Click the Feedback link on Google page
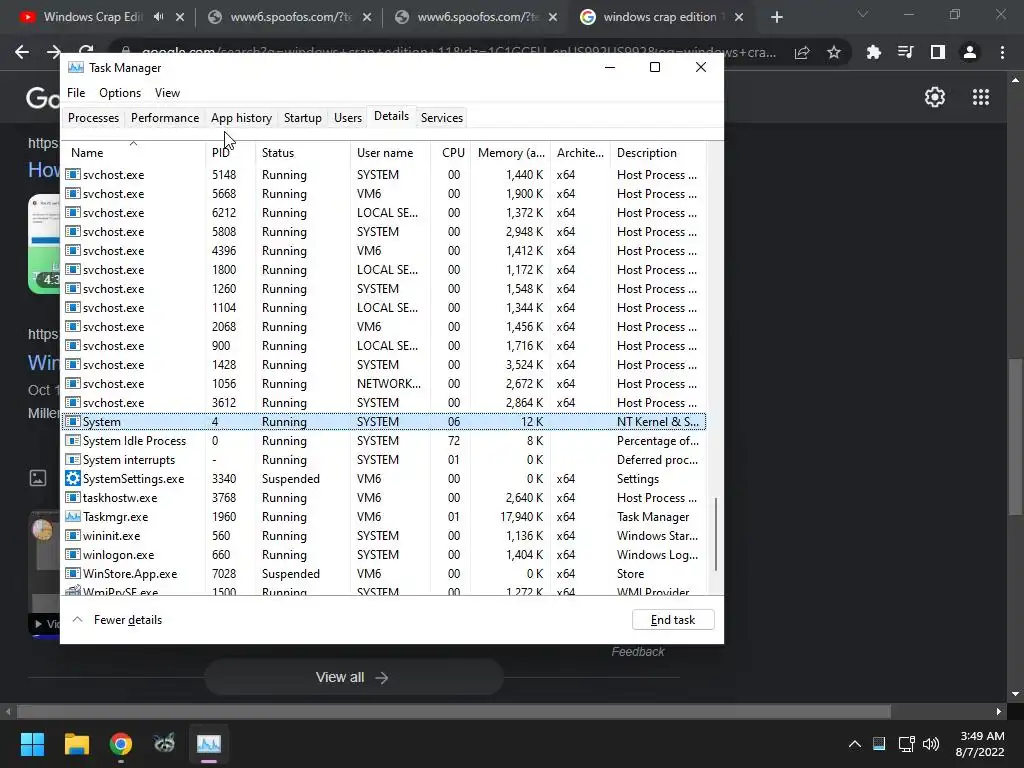The height and width of the screenshot is (768, 1024). pyautogui.click(x=637, y=652)
